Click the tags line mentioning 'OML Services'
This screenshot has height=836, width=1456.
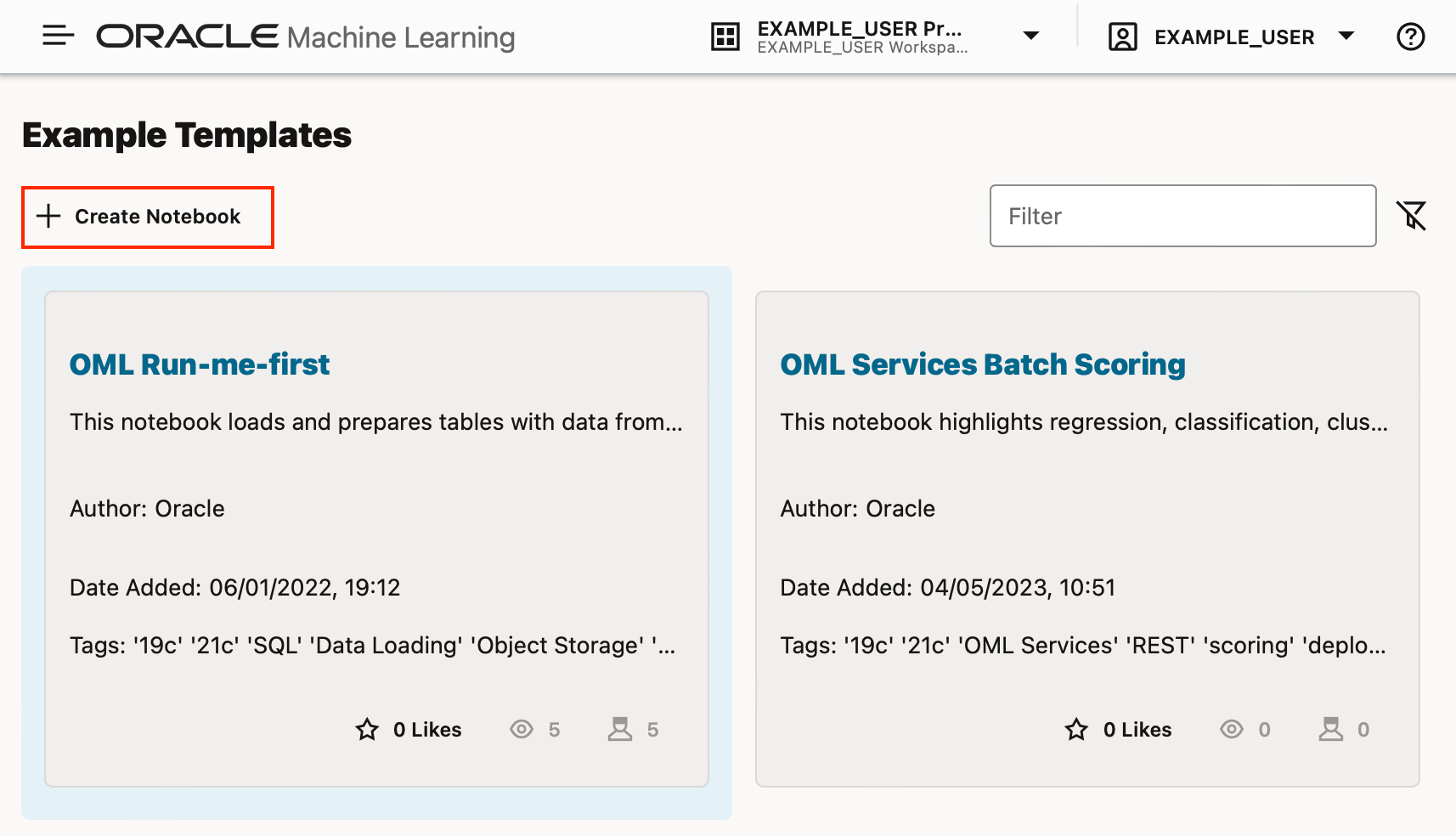(x=1083, y=645)
